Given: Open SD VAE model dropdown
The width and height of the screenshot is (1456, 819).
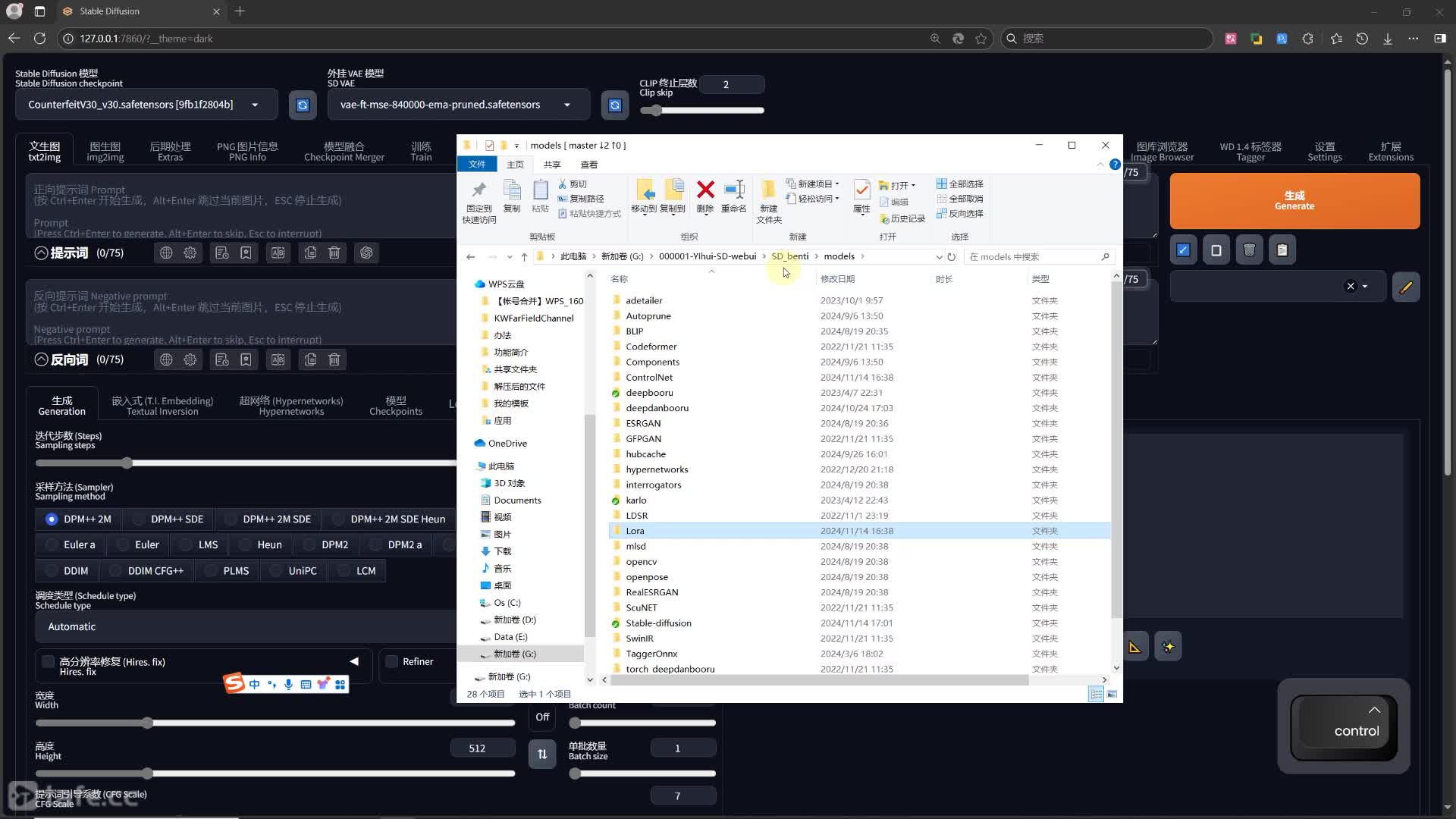Looking at the screenshot, I should point(568,104).
